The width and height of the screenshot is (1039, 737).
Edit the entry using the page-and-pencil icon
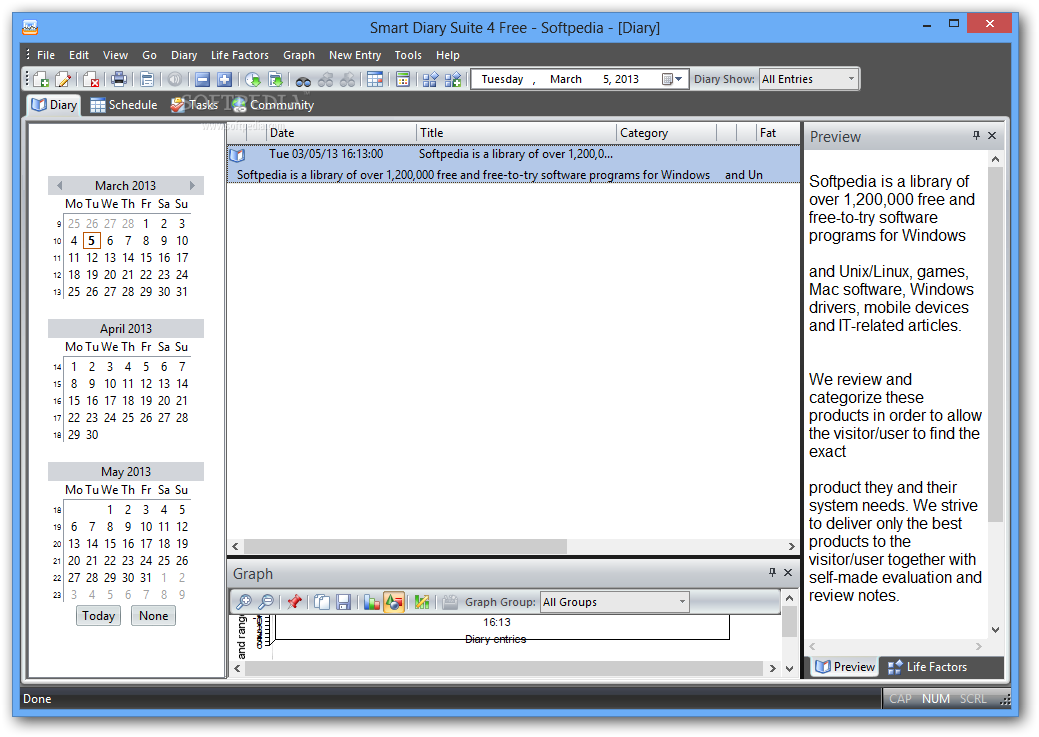click(63, 80)
